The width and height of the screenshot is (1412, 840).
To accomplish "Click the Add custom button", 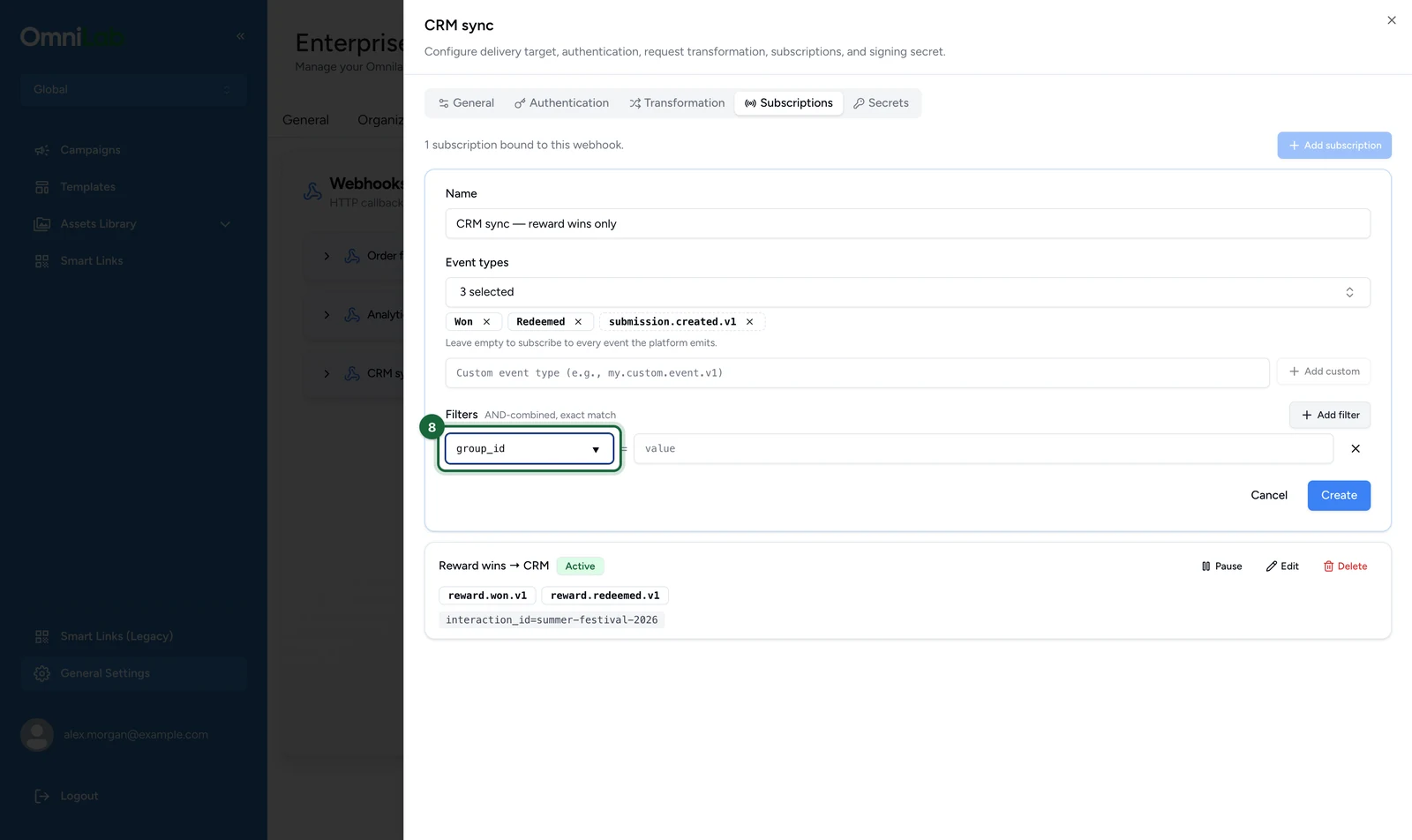I will [x=1324, y=371].
